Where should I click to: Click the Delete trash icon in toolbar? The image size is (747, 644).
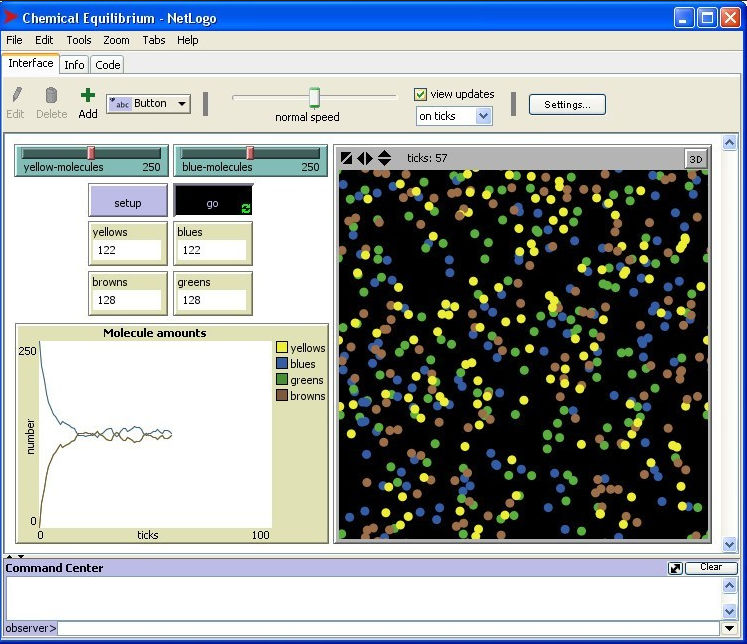tap(51, 95)
